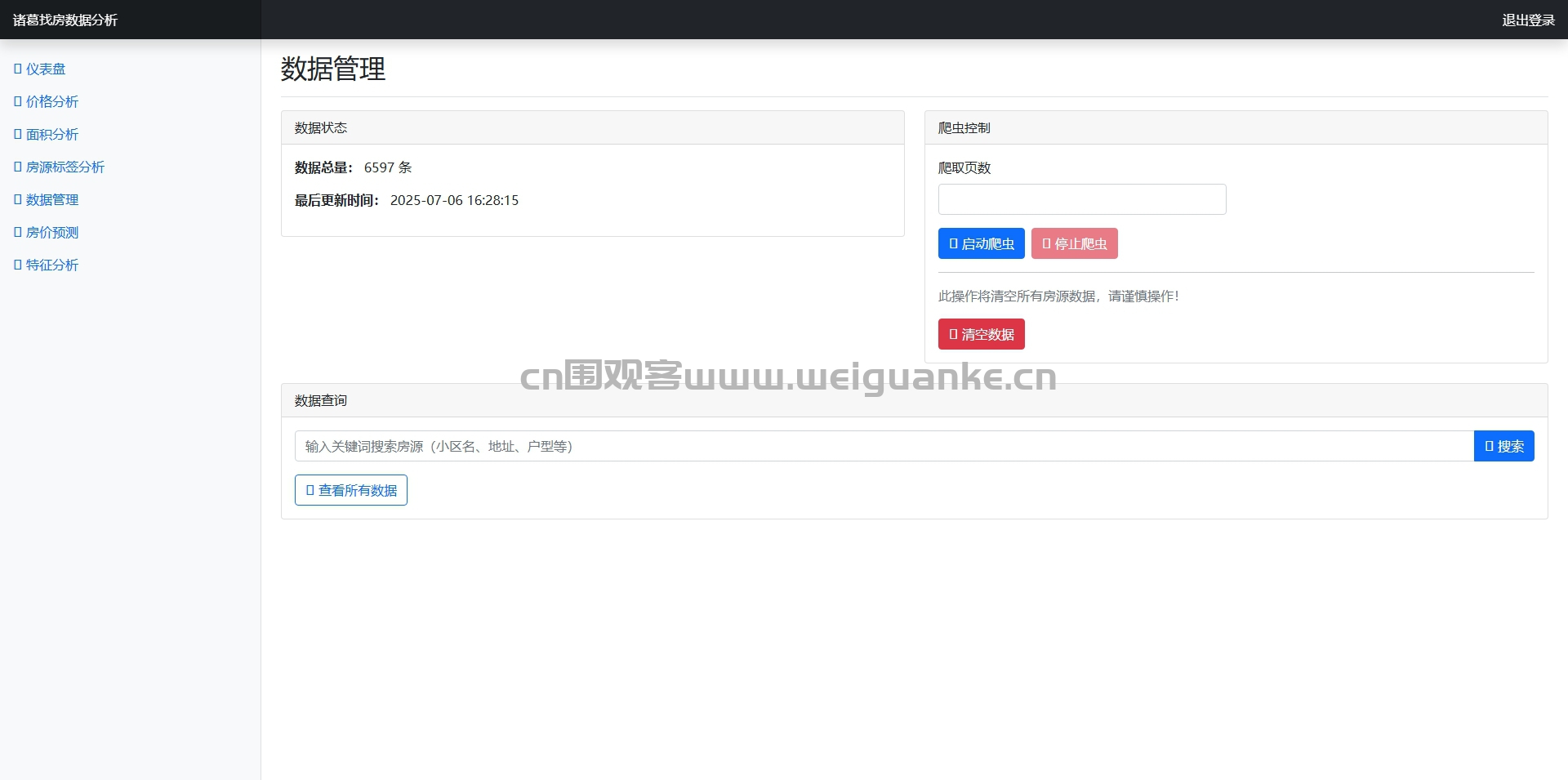This screenshot has width=1568, height=780.
Task: Click the red 清空数据 button
Action: point(981,334)
